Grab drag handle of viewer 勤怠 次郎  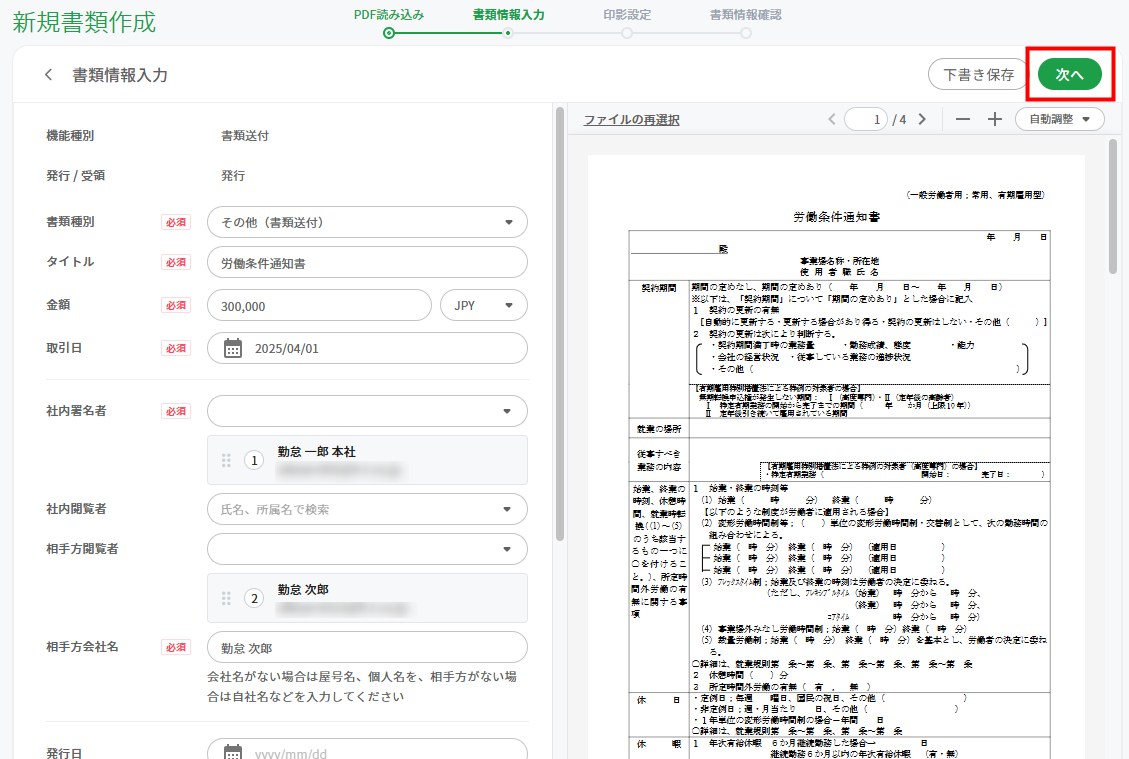click(x=226, y=598)
